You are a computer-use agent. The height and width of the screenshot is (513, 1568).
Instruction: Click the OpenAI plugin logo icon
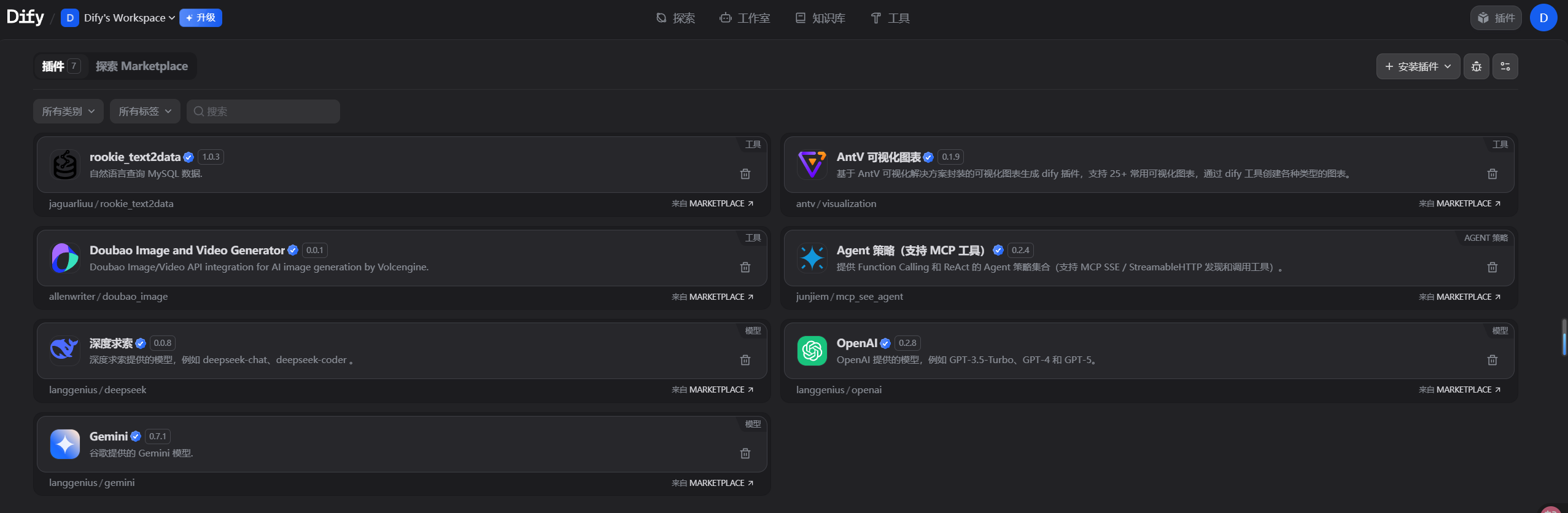tap(812, 351)
